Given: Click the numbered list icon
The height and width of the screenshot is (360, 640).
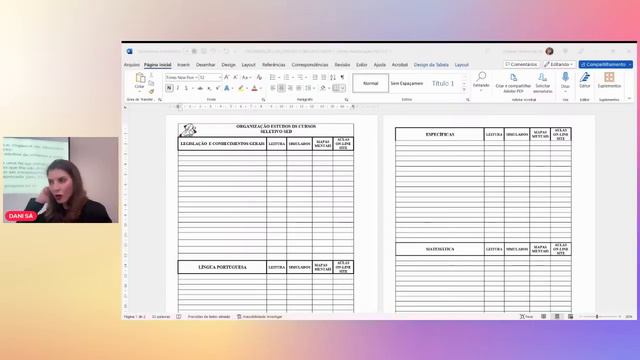Looking at the screenshot, I should click(x=287, y=77).
